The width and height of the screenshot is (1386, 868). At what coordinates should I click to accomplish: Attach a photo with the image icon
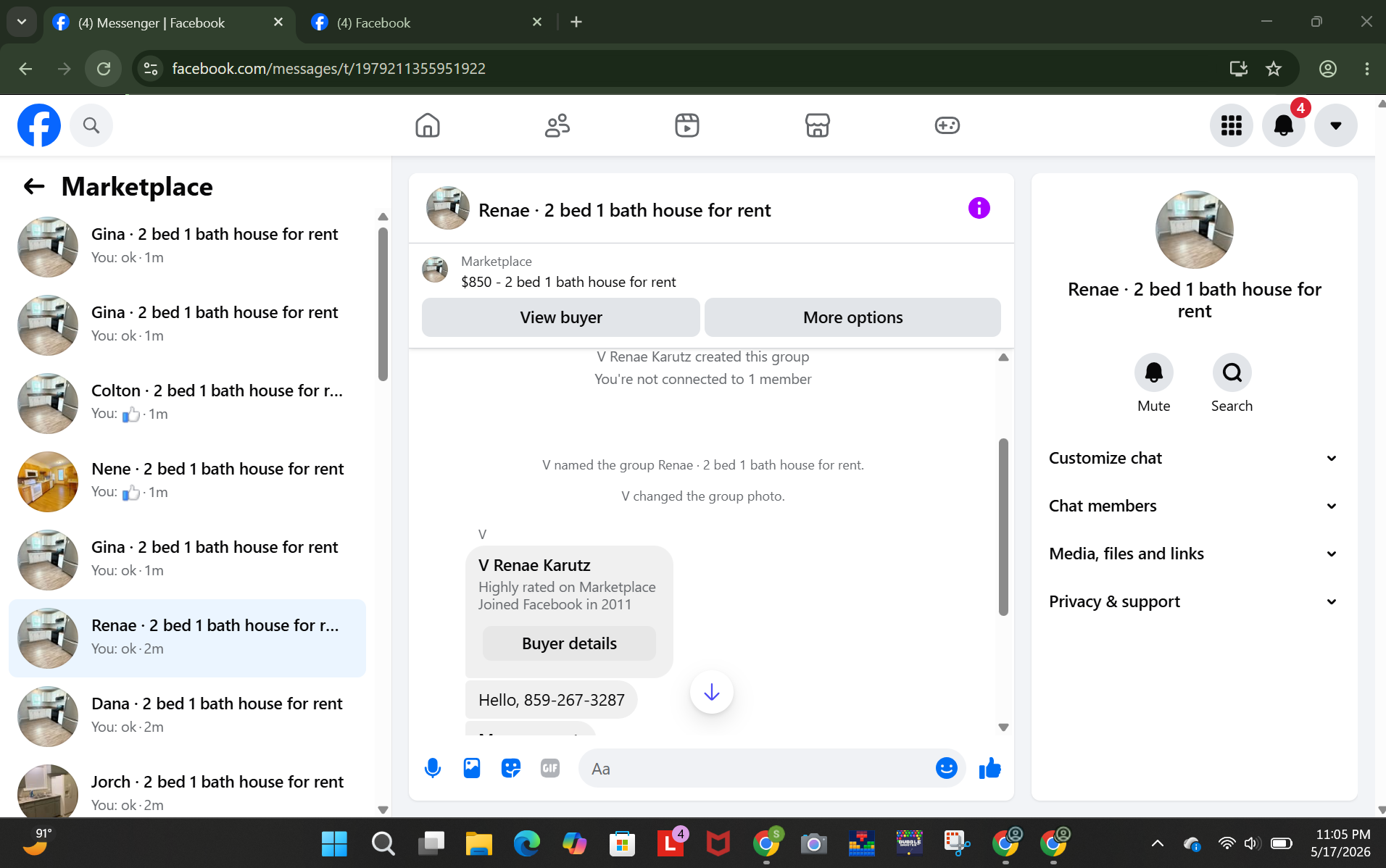472,768
